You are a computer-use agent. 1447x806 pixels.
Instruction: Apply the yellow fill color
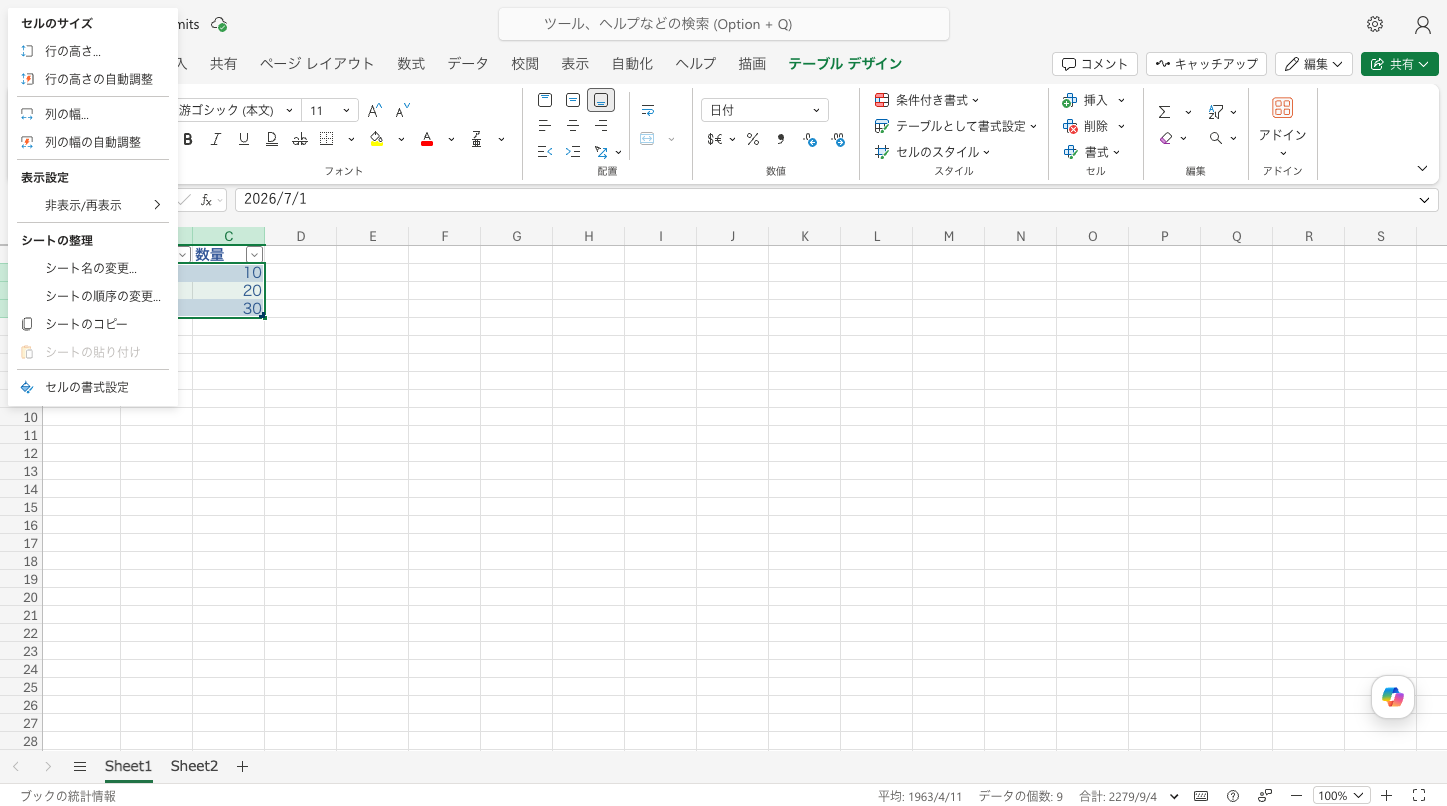377,139
